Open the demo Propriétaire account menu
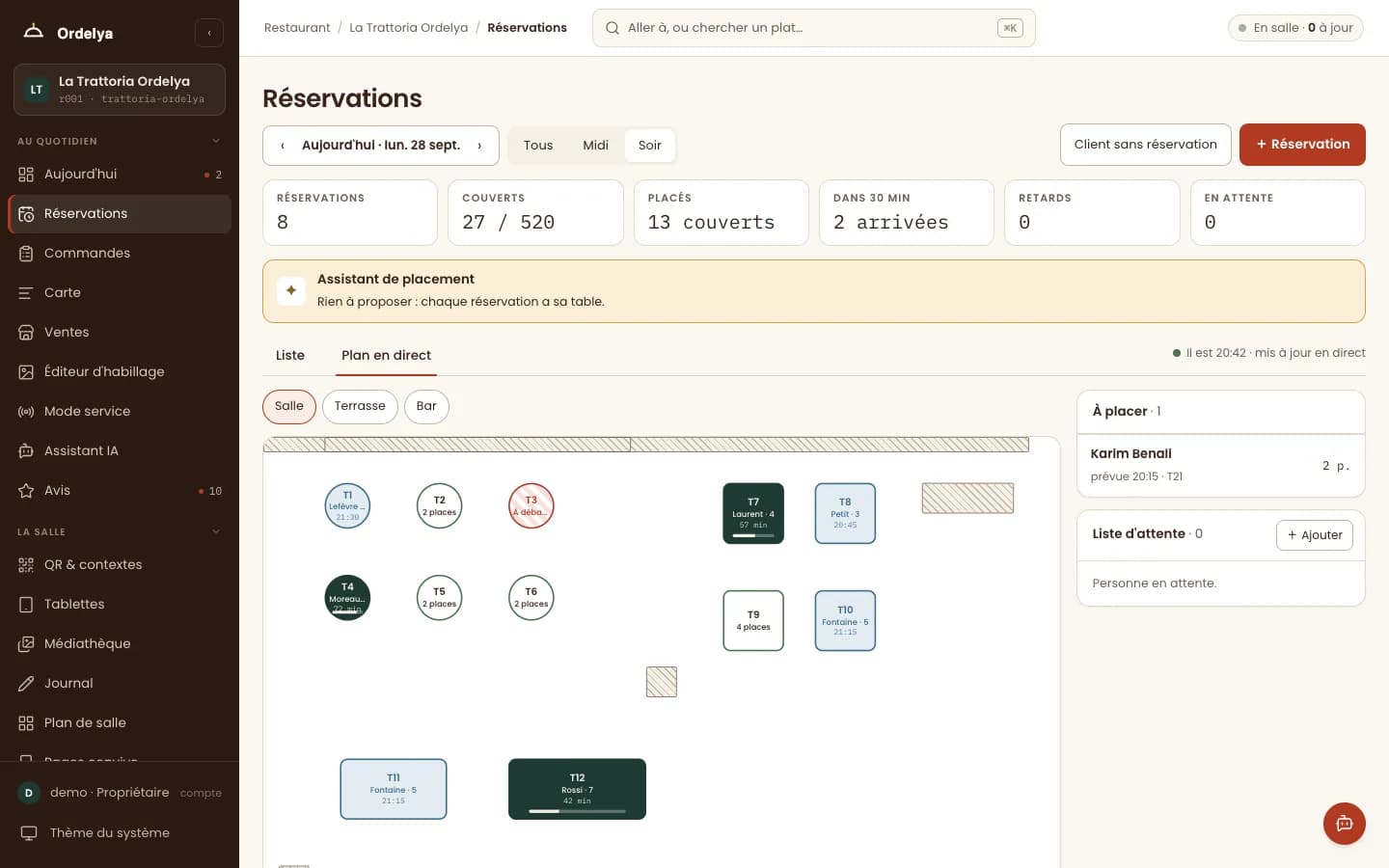 coord(120,793)
